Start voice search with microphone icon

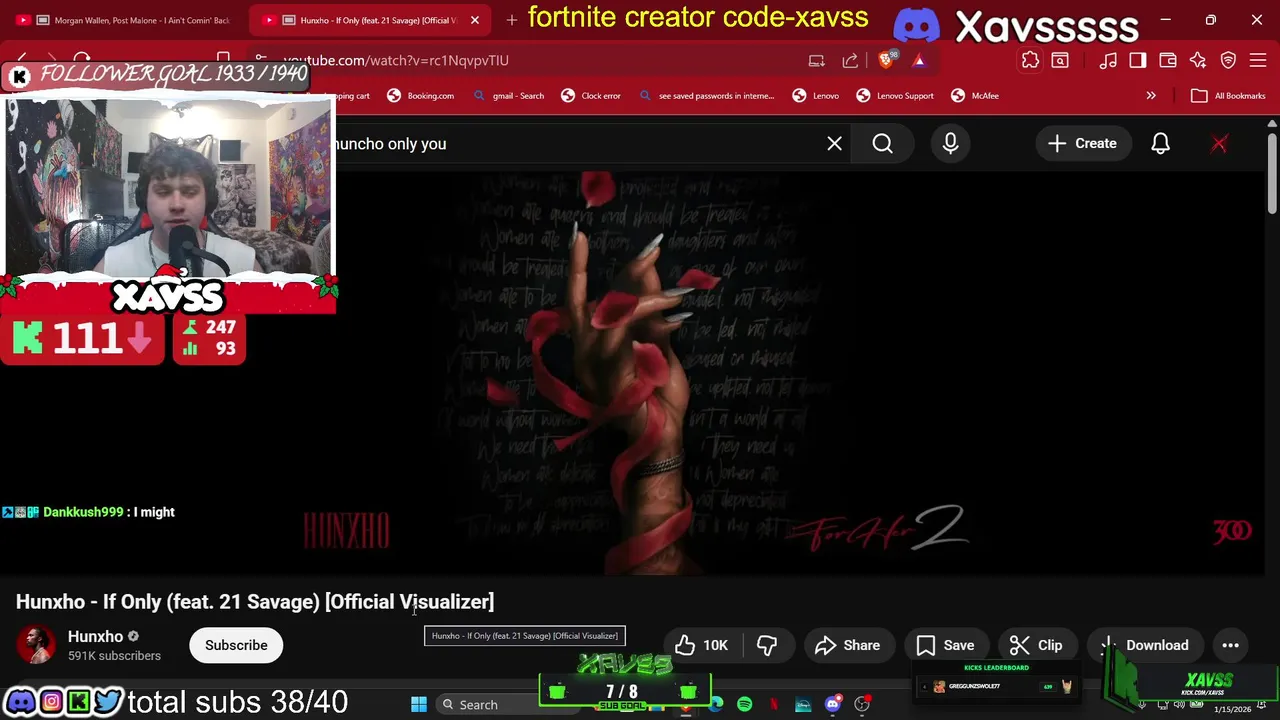pyautogui.click(x=950, y=144)
